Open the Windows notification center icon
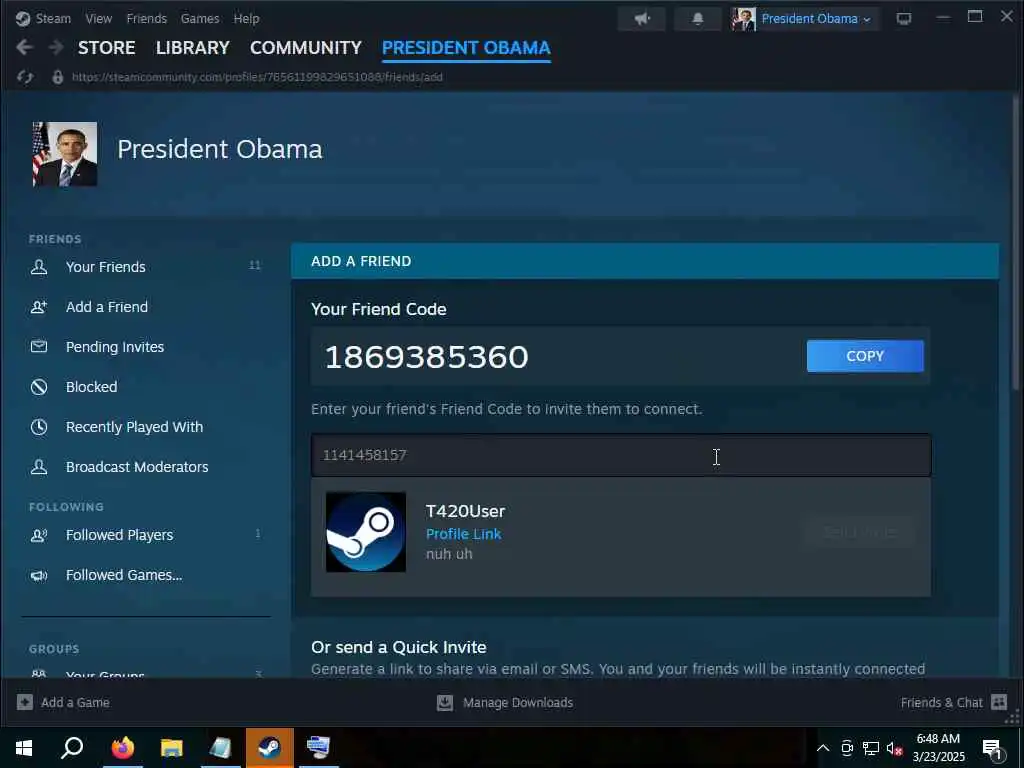 pos(992,749)
